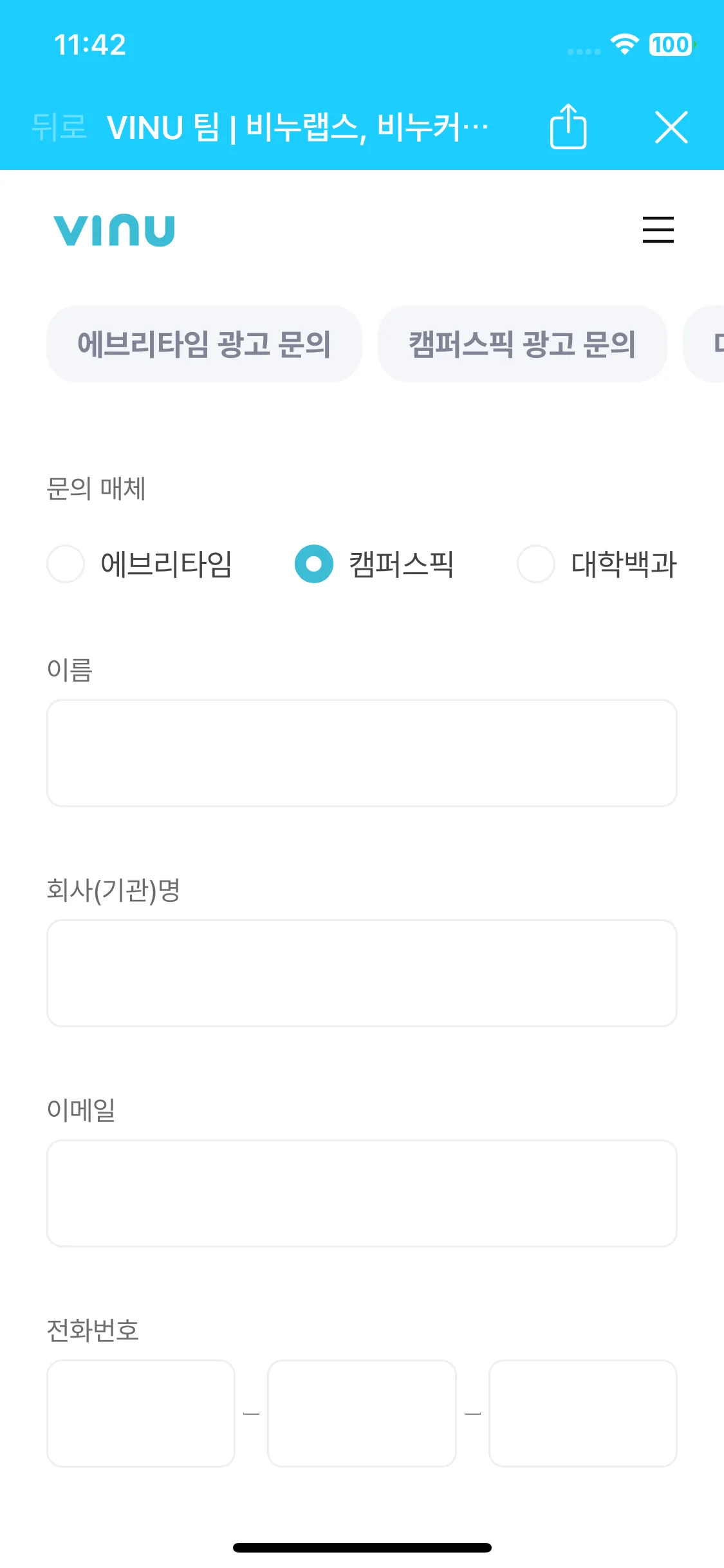Open the 캠퍼스픽 광고 문의 tab
The image size is (724, 1568).
tap(522, 344)
